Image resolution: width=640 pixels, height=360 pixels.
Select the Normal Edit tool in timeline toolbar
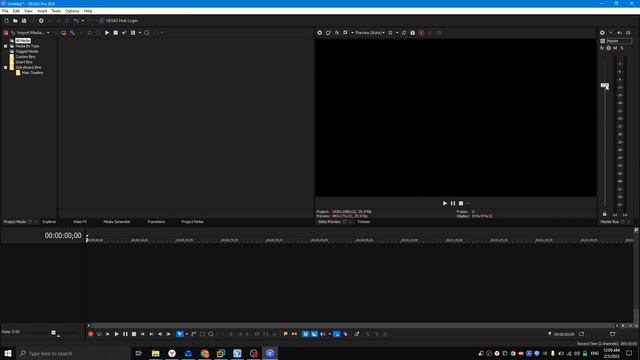click(180, 334)
